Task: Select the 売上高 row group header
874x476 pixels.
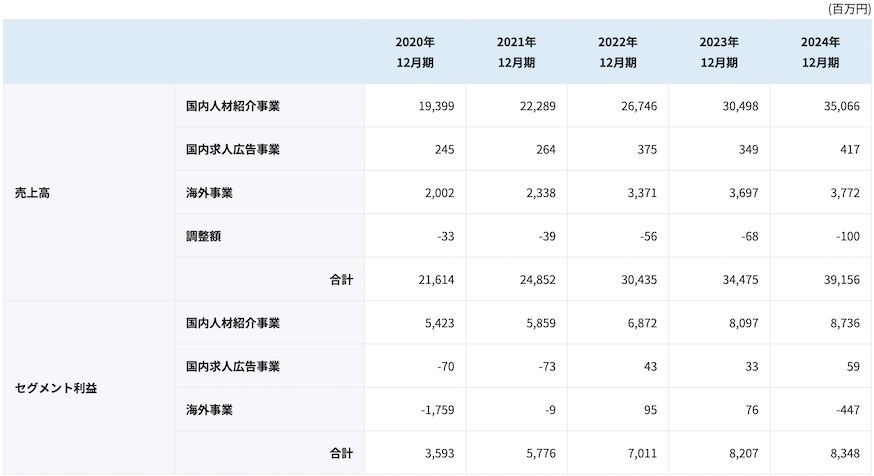Action: click(33, 193)
